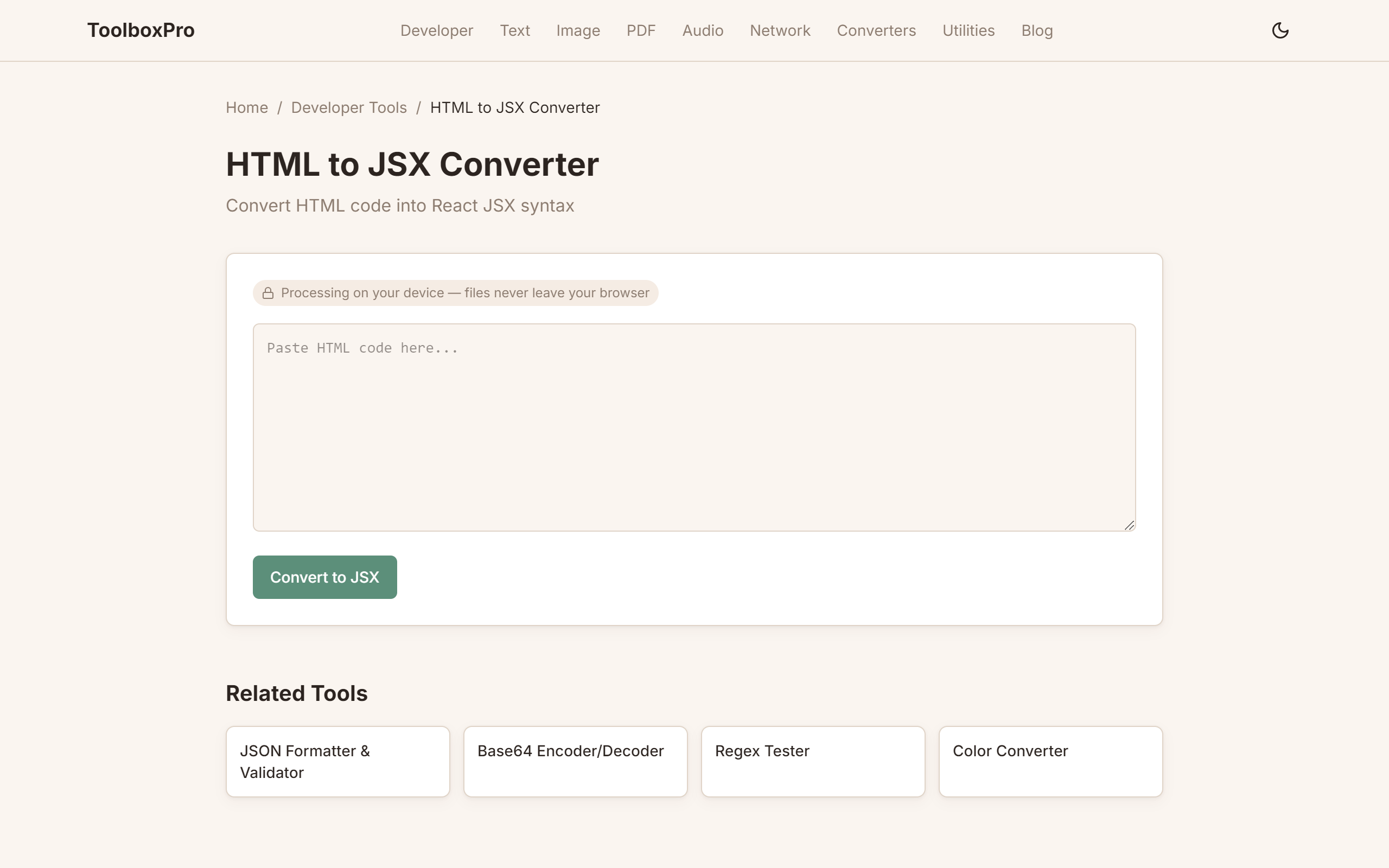Screen dimensions: 1389x868
Task: Open the ToolboxPro home logo
Action: point(141,30)
